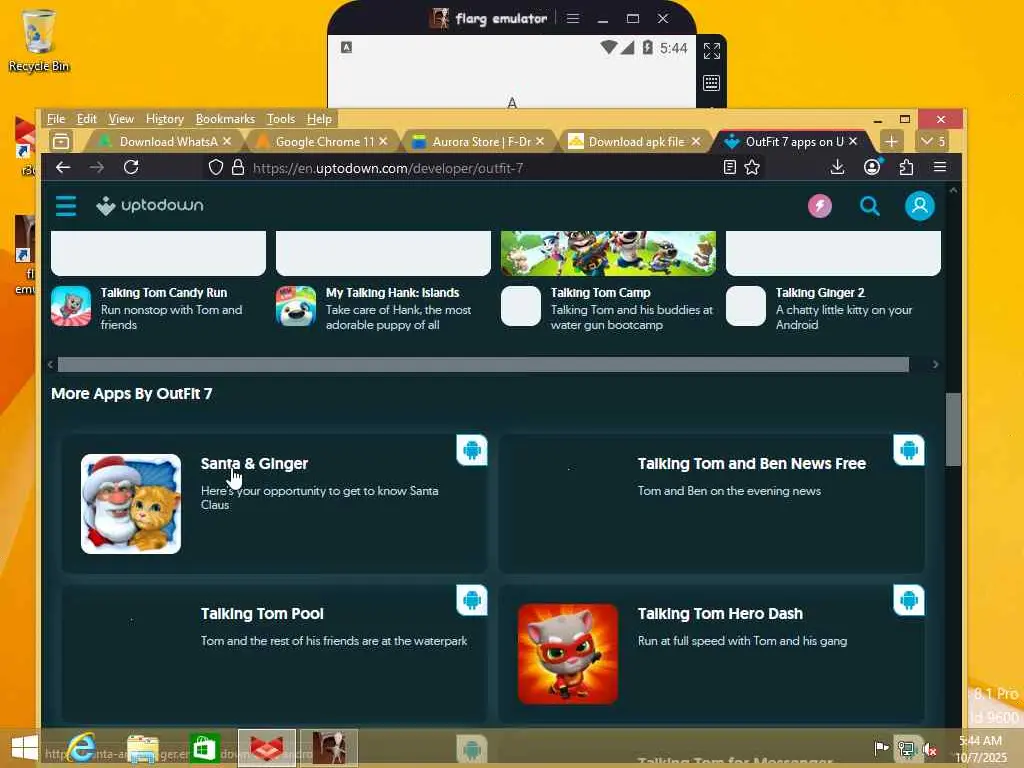Image resolution: width=1024 pixels, height=768 pixels.
Task: Click the tab manager icon left of tabs
Action: click(61, 141)
